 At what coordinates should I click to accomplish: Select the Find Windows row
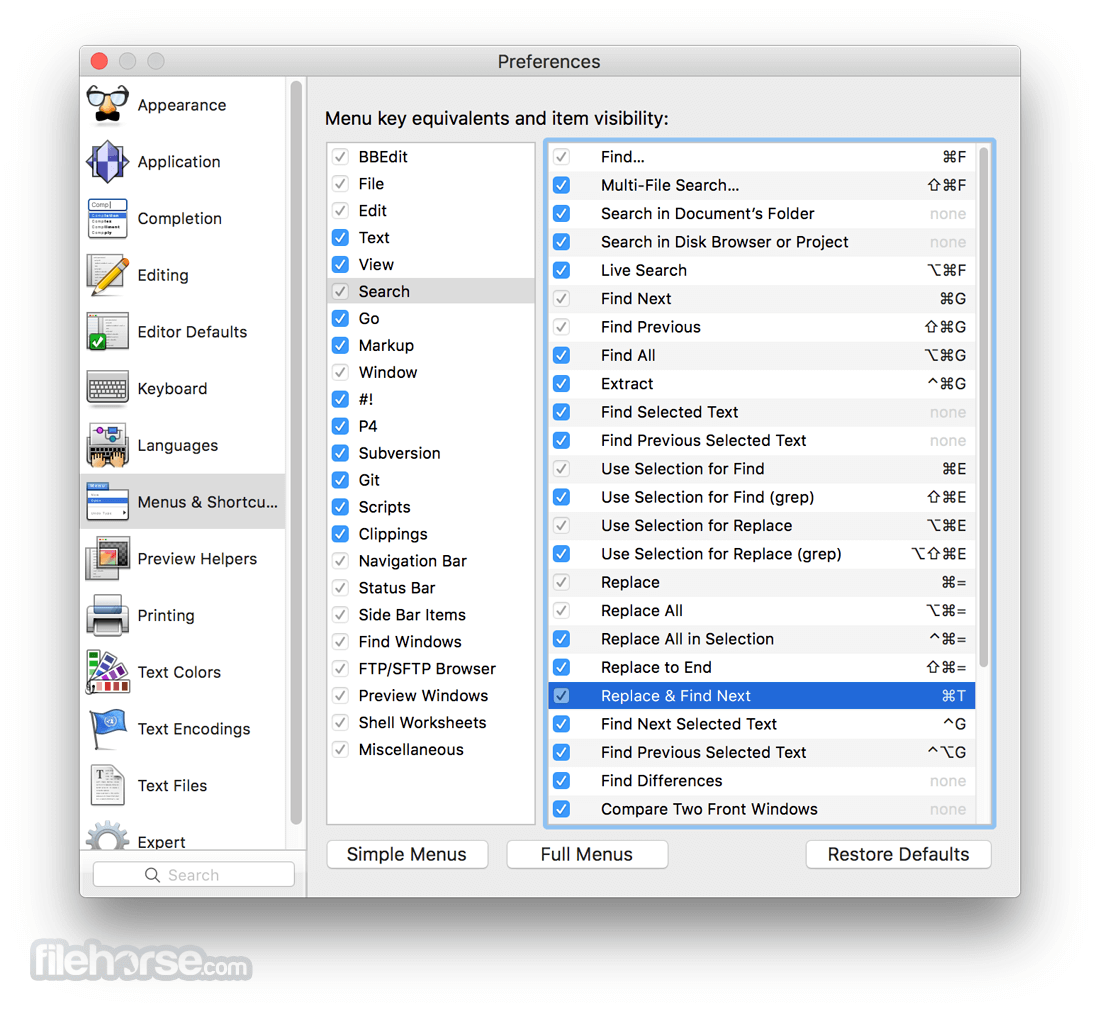coord(431,642)
